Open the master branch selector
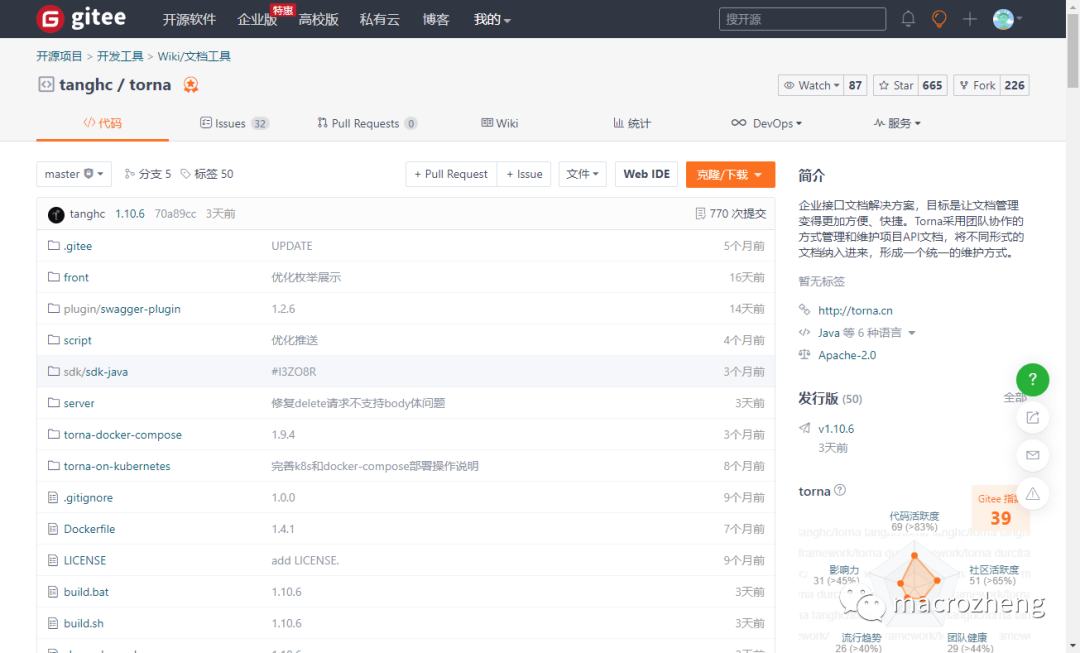 click(73, 173)
